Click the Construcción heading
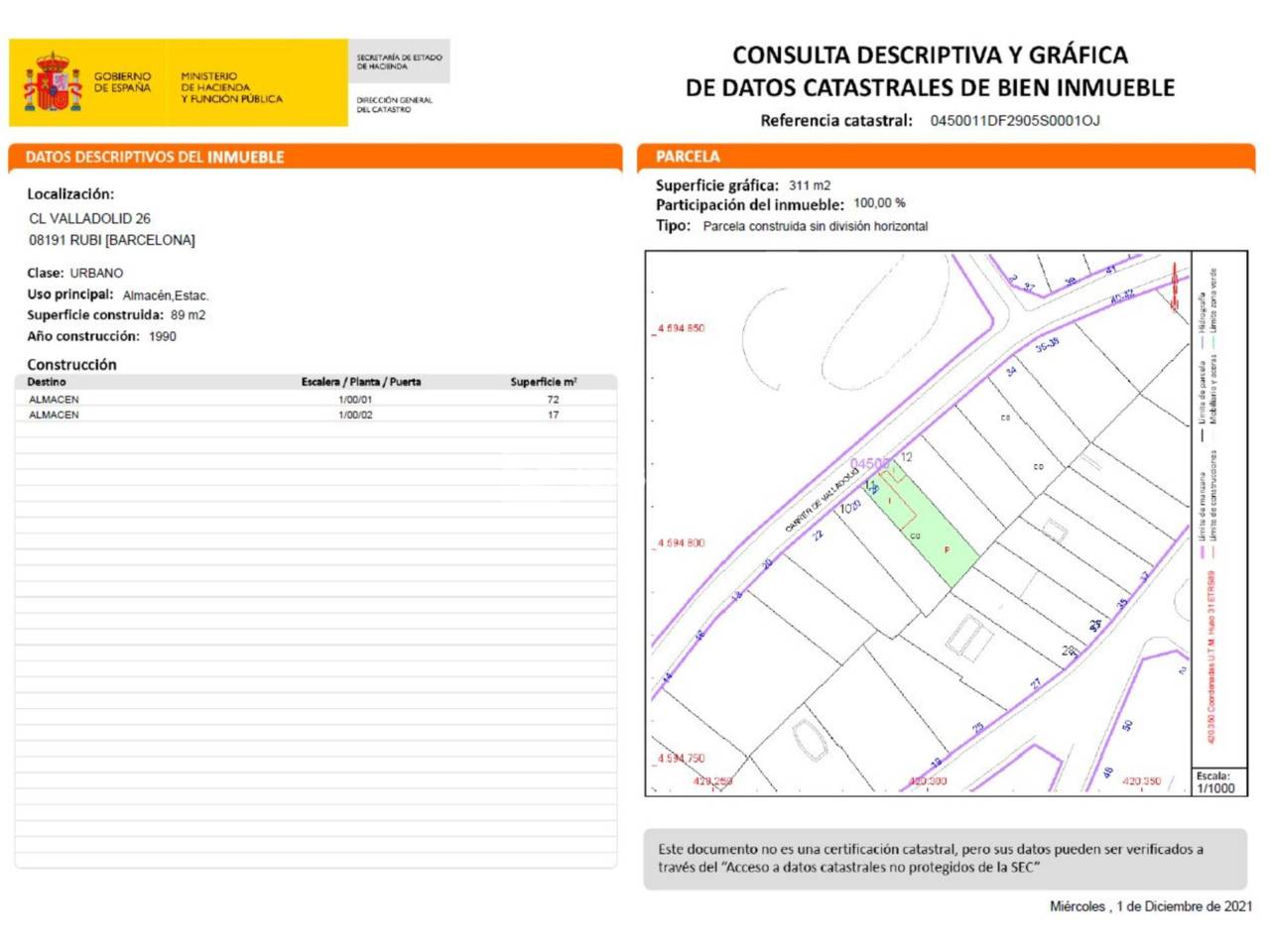 [71, 365]
